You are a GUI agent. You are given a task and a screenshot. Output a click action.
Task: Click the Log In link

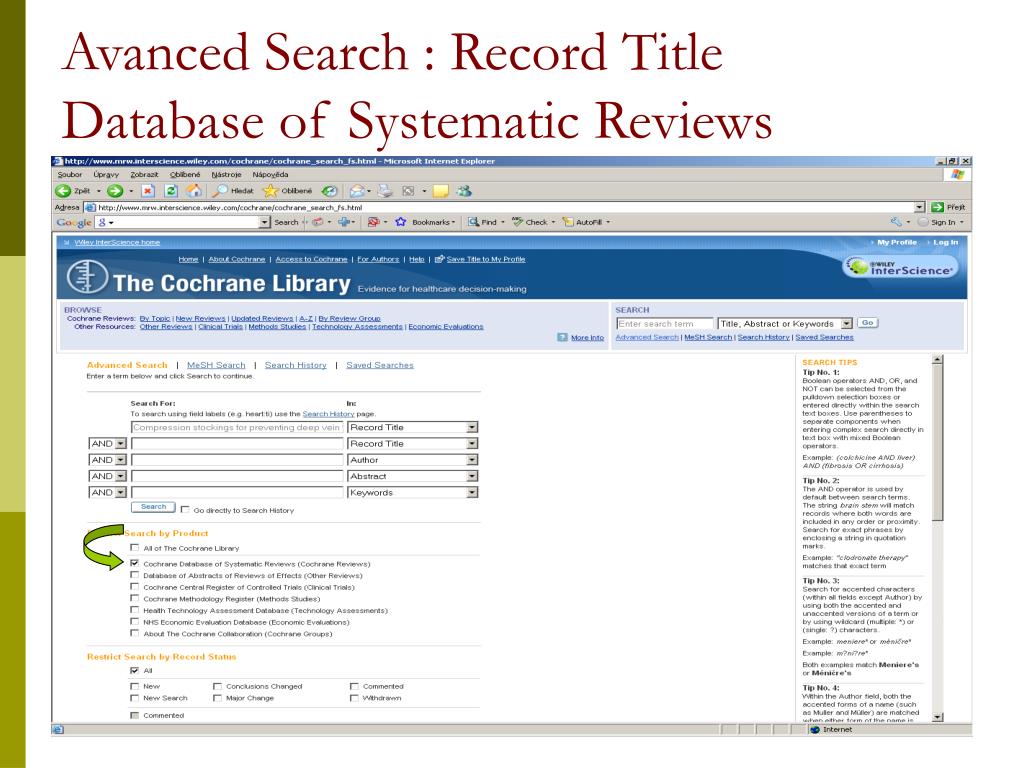946,242
